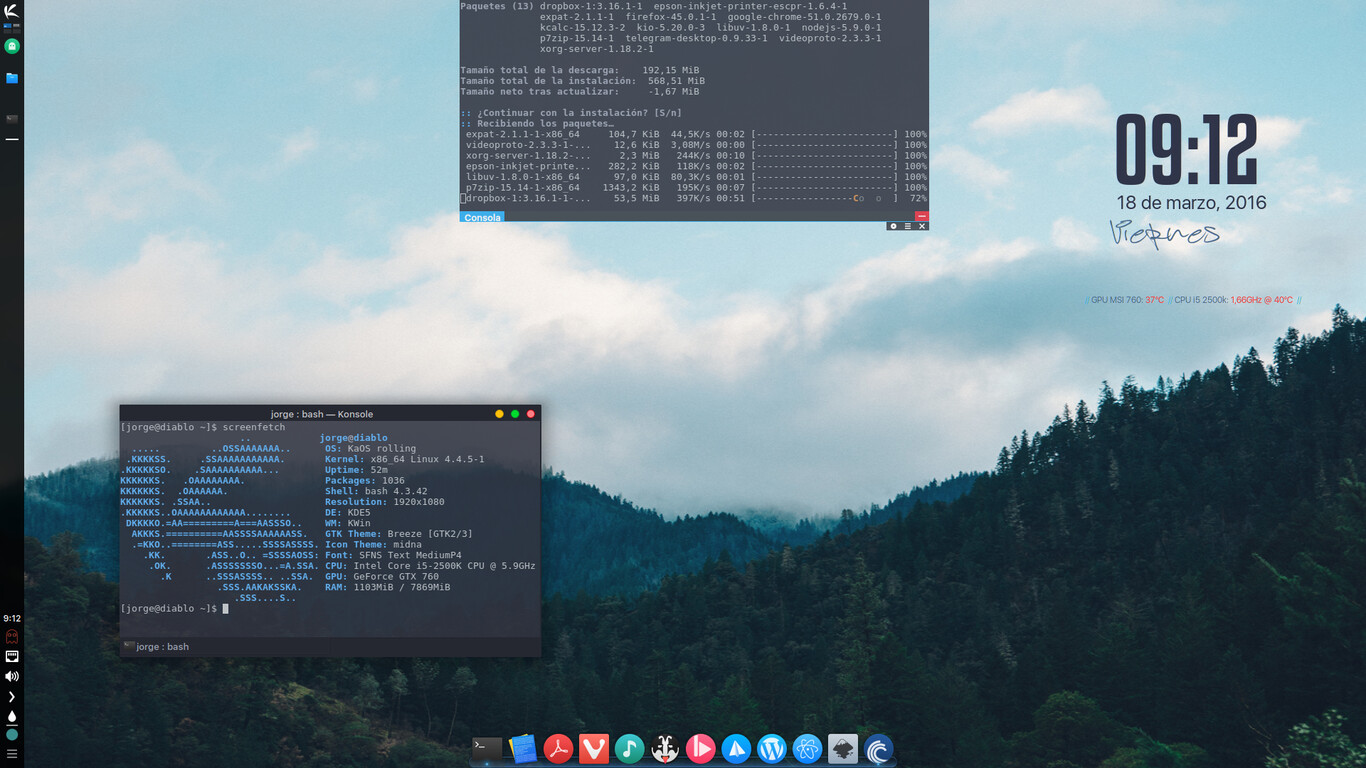Open the Consola widget settings gear
This screenshot has height=768, width=1366.
tap(893, 226)
